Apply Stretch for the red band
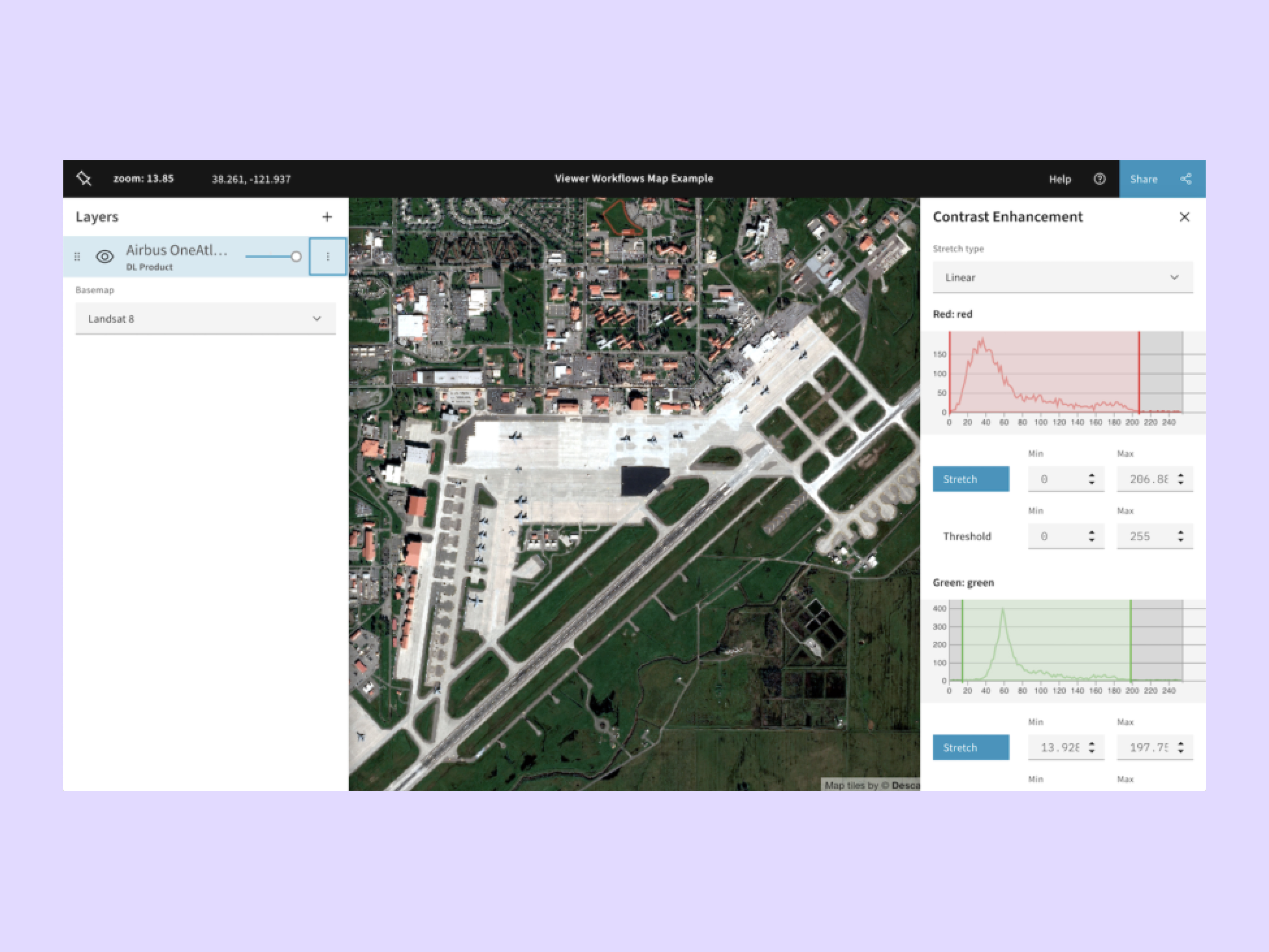Screen dimensions: 1269x952 pyautogui.click(x=970, y=479)
